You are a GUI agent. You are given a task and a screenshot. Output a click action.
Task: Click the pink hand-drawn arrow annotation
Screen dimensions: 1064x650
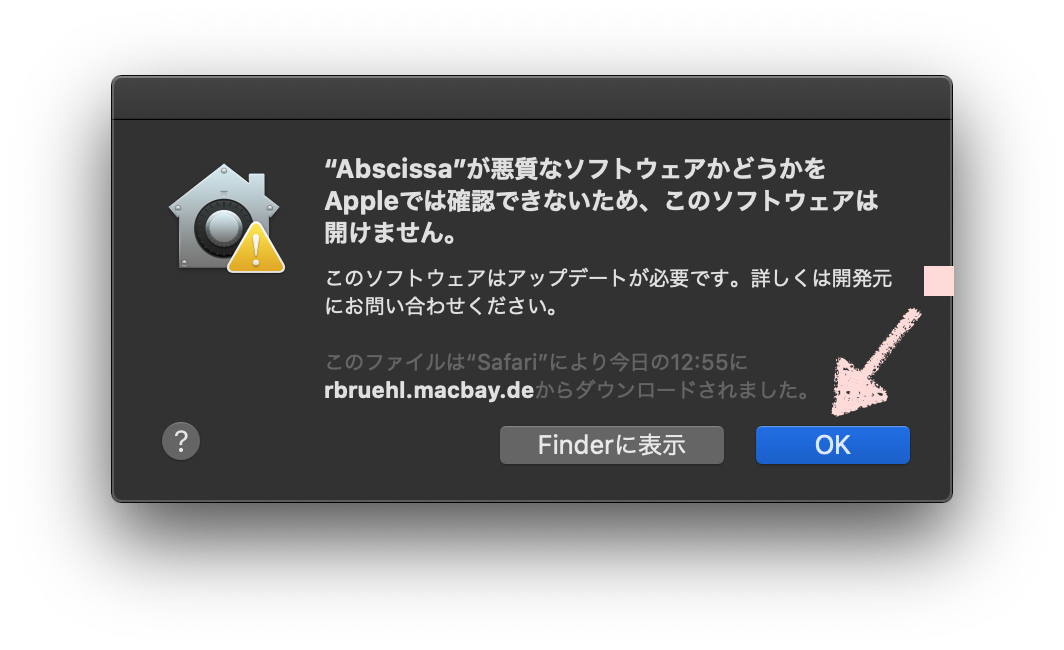pyautogui.click(x=875, y=361)
